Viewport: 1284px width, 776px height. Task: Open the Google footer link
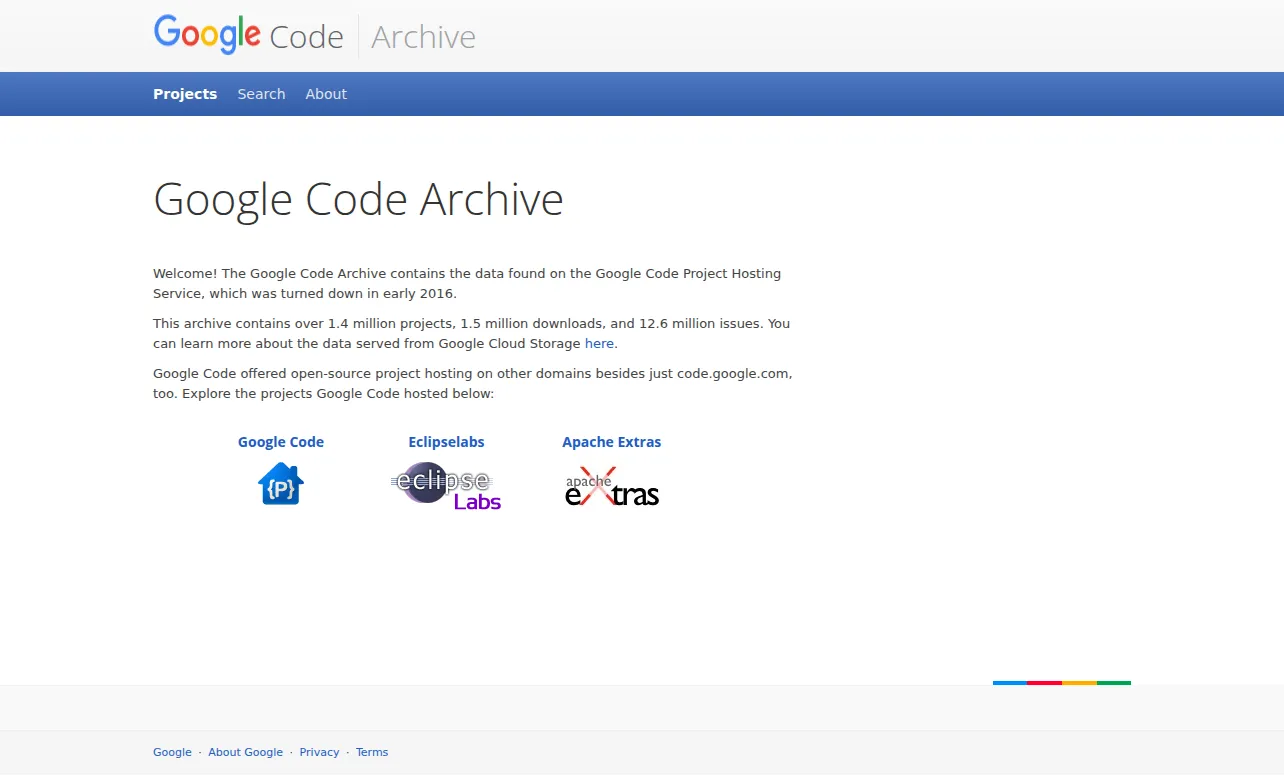(172, 752)
